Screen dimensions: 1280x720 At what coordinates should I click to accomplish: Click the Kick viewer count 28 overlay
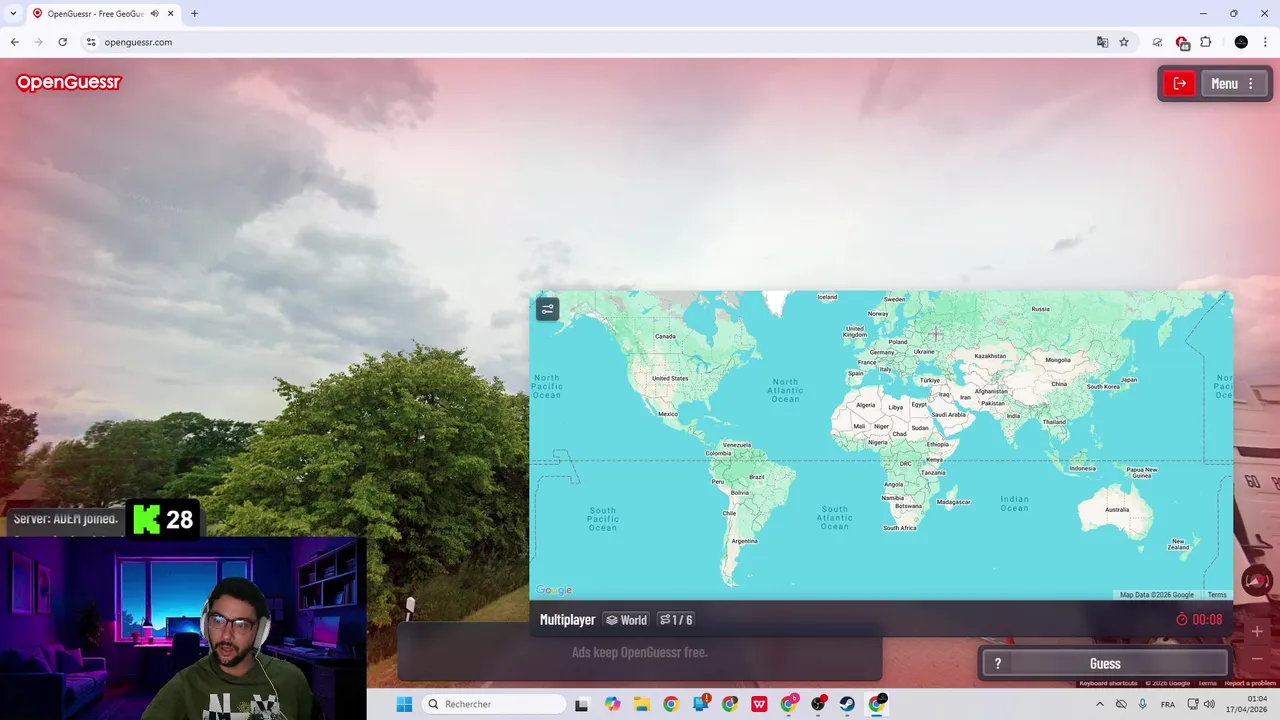coord(164,520)
